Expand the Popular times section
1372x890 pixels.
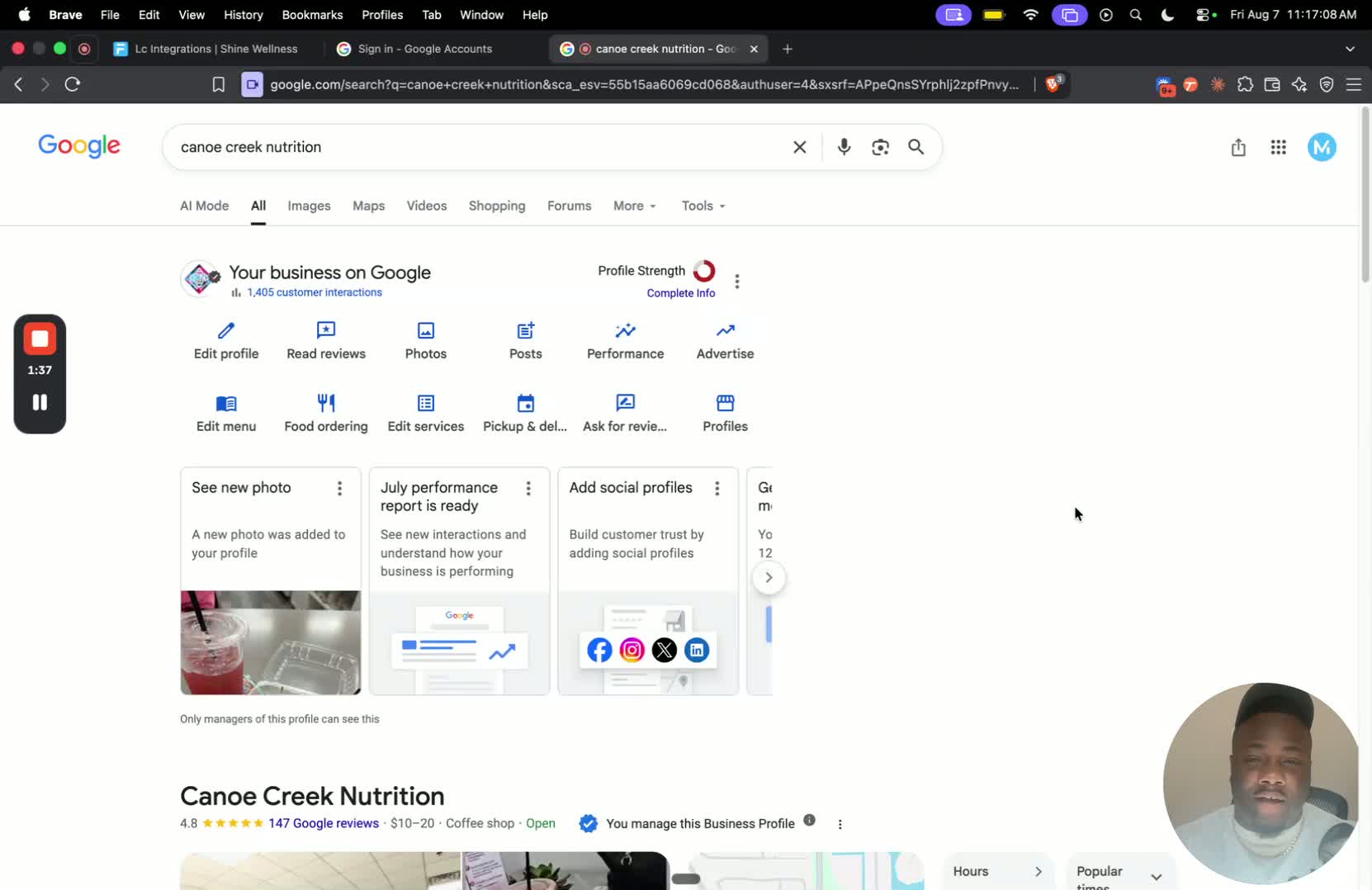click(x=1120, y=872)
